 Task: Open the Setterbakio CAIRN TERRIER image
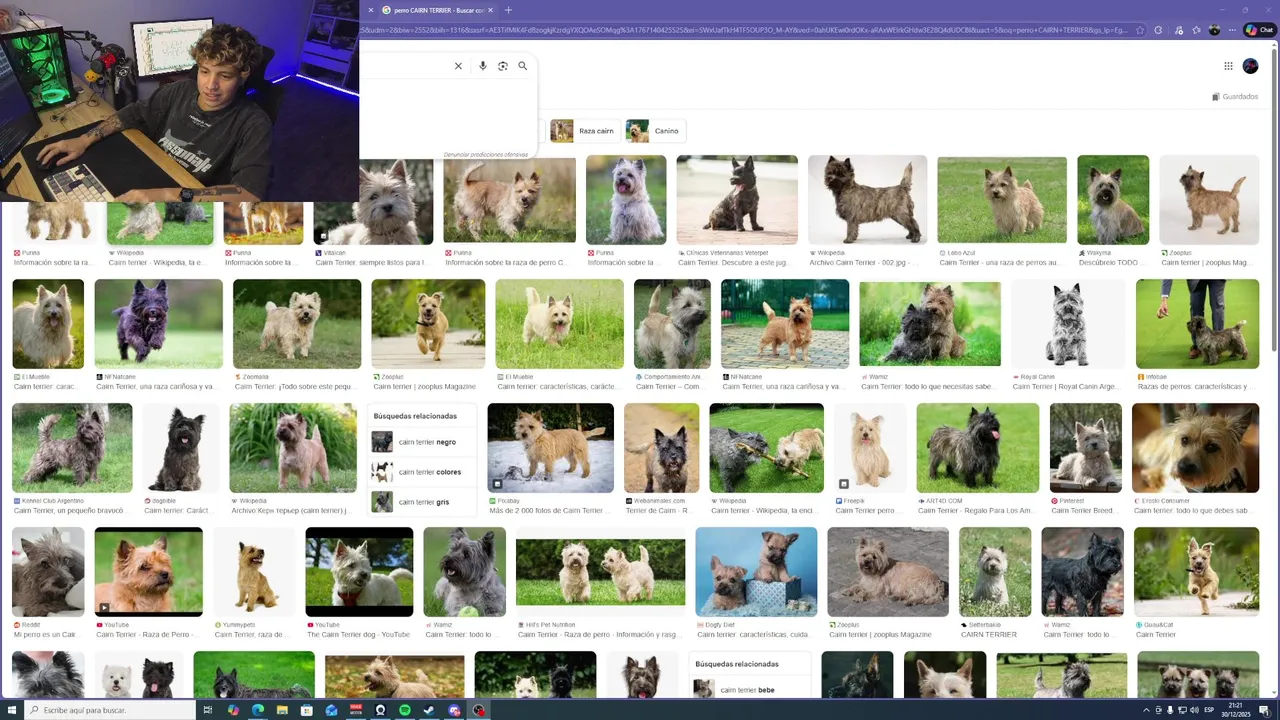(x=995, y=571)
